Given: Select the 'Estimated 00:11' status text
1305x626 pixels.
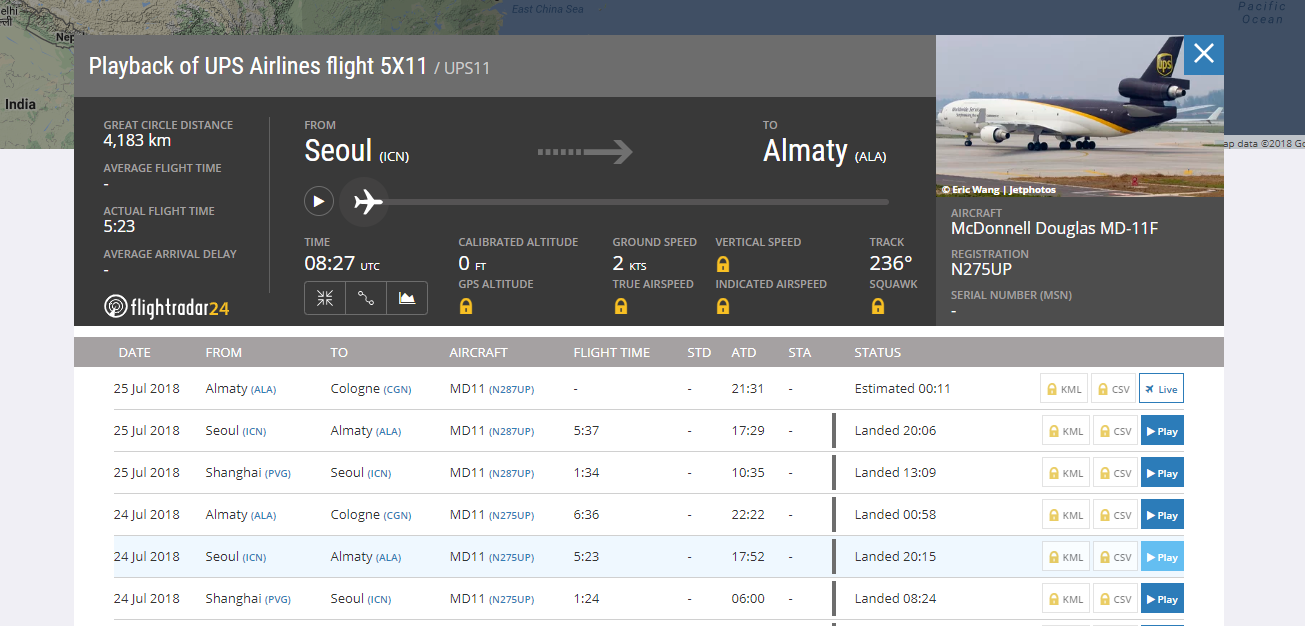Looking at the screenshot, I should pyautogui.click(x=903, y=389).
